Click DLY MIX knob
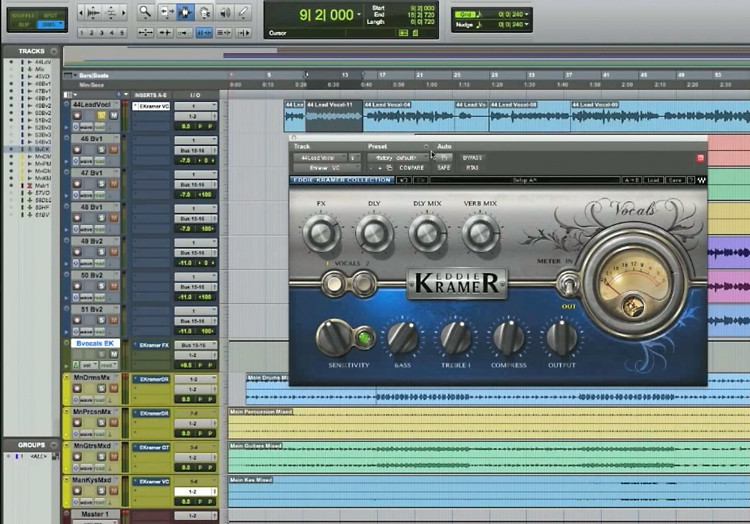This screenshot has height=524, width=750. 427,233
